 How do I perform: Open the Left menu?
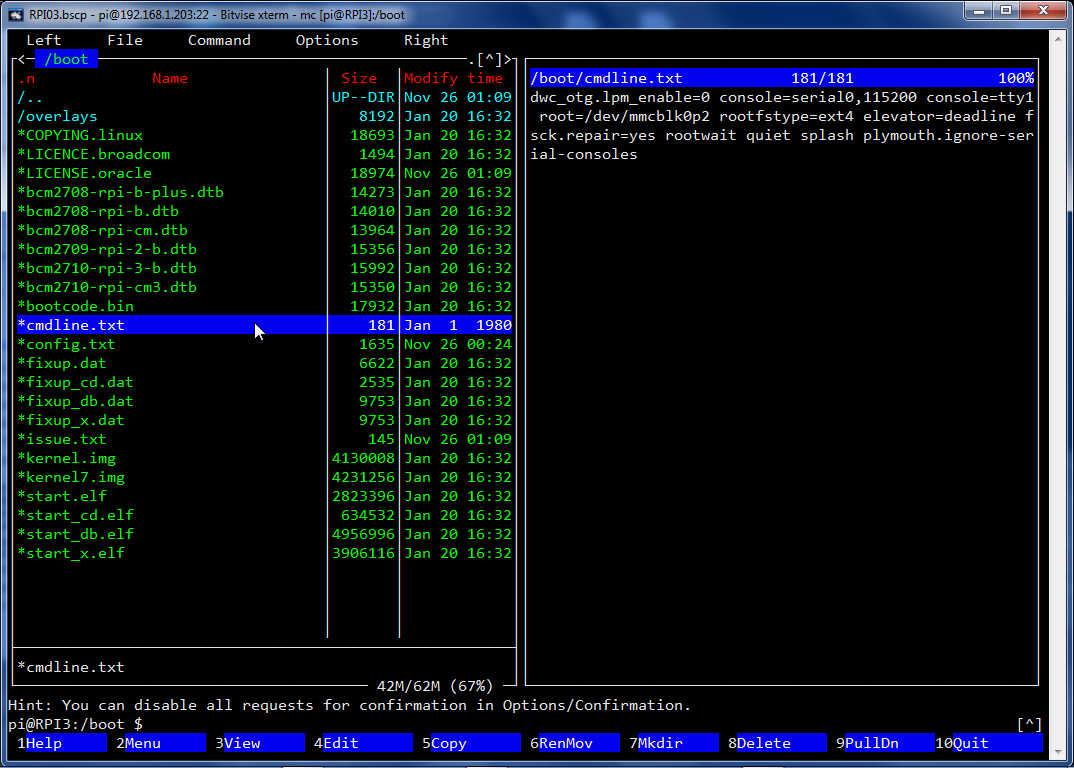(x=43, y=40)
